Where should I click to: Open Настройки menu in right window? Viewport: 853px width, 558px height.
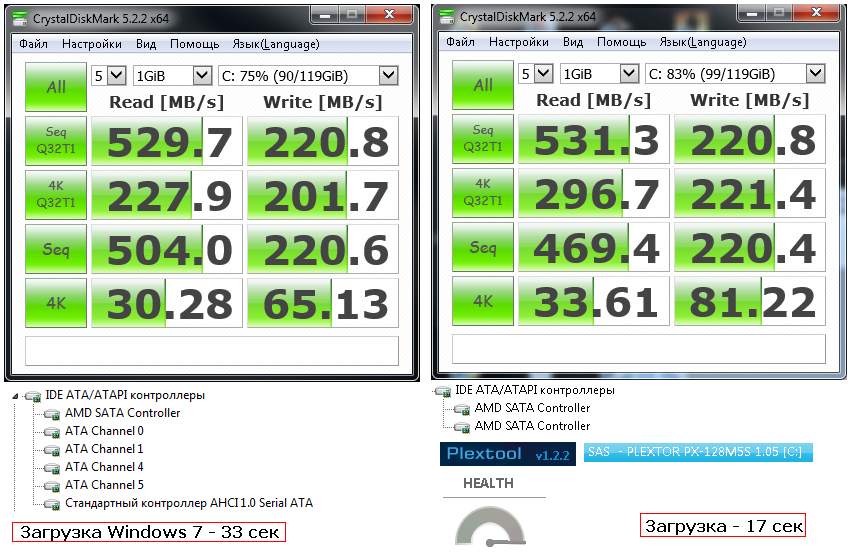coord(518,42)
